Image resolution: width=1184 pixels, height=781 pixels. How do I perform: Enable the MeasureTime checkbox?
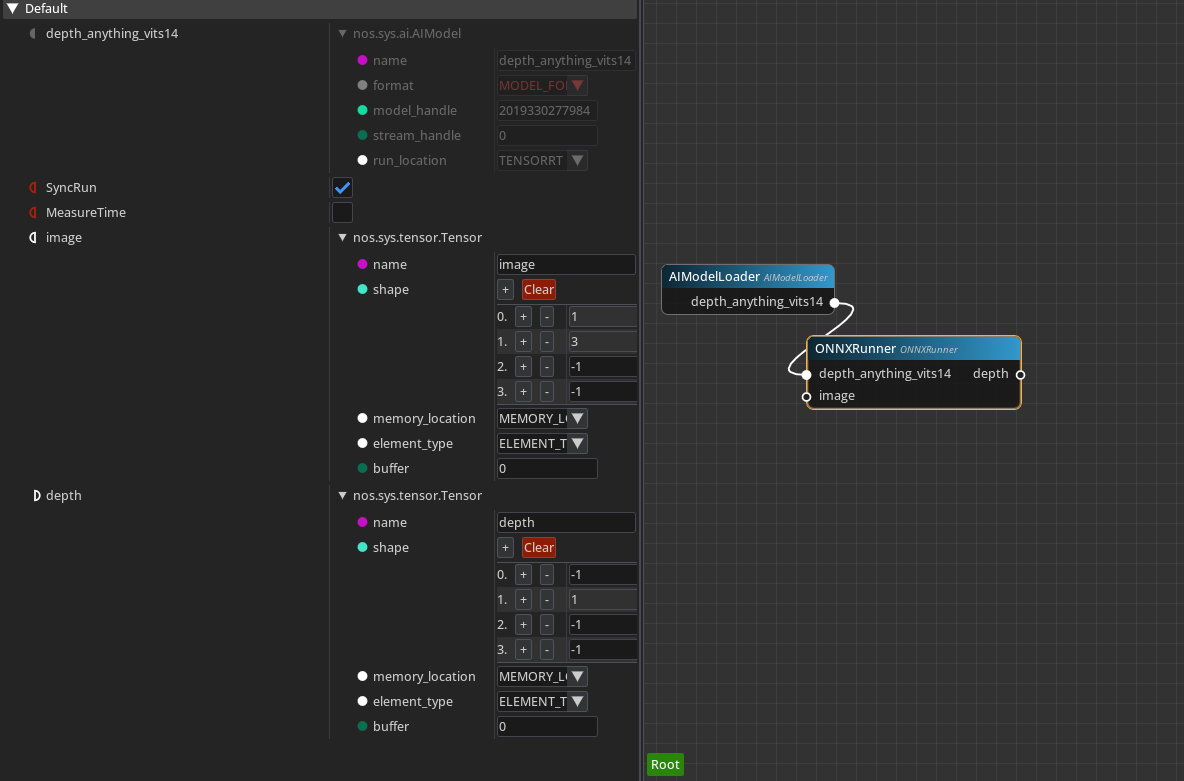pos(342,212)
